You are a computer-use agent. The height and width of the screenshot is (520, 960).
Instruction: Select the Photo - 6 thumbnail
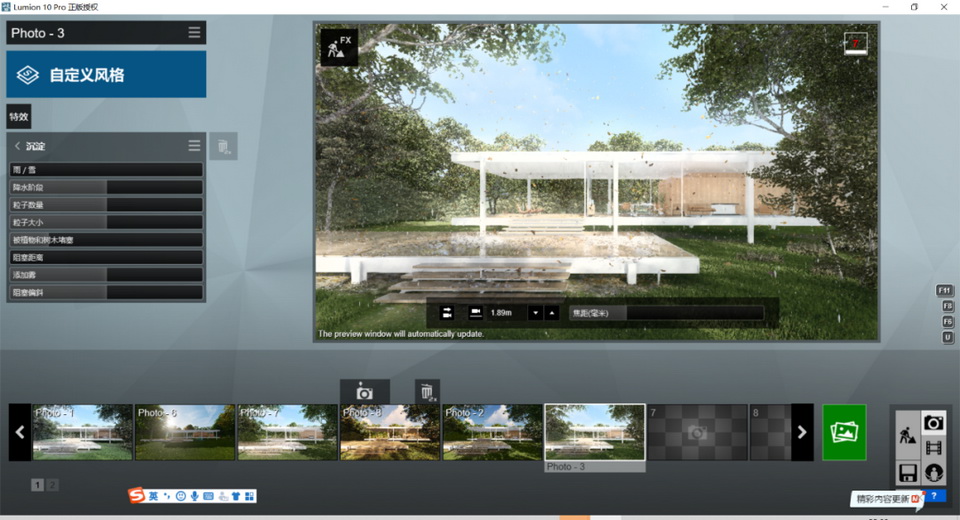tap(185, 432)
